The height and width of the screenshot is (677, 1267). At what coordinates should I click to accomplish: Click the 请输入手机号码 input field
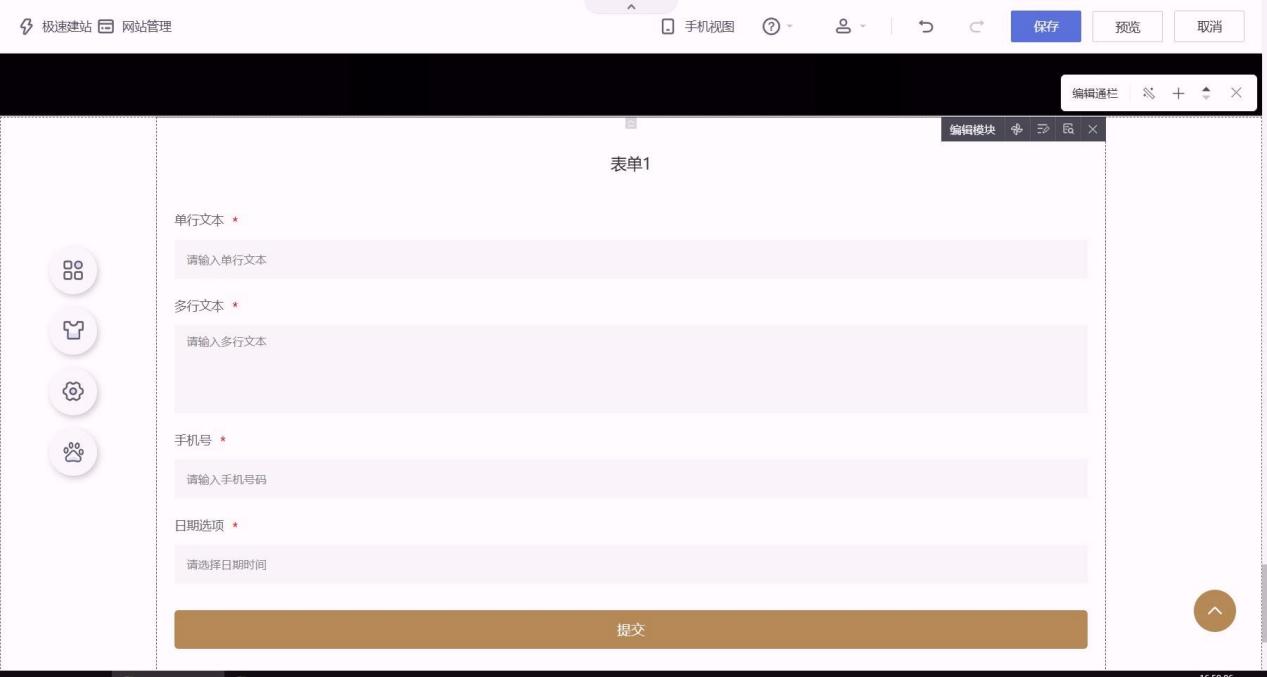point(630,479)
